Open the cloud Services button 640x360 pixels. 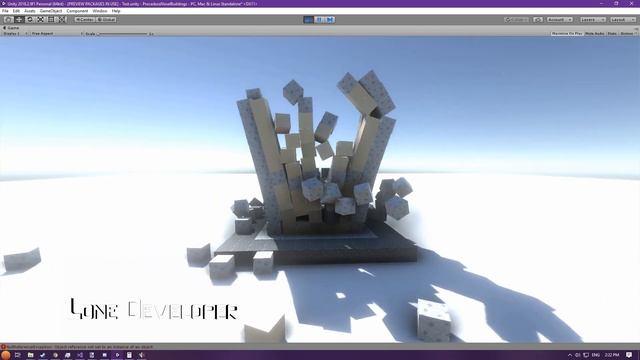(x=538, y=20)
